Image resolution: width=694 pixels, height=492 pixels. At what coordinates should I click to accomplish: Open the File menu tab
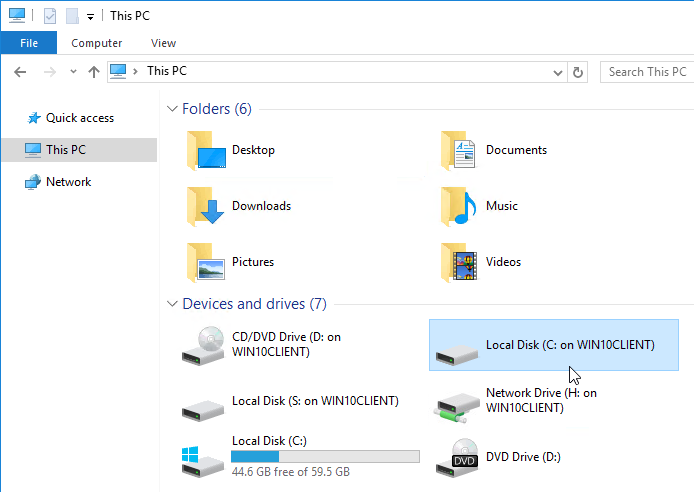29,43
